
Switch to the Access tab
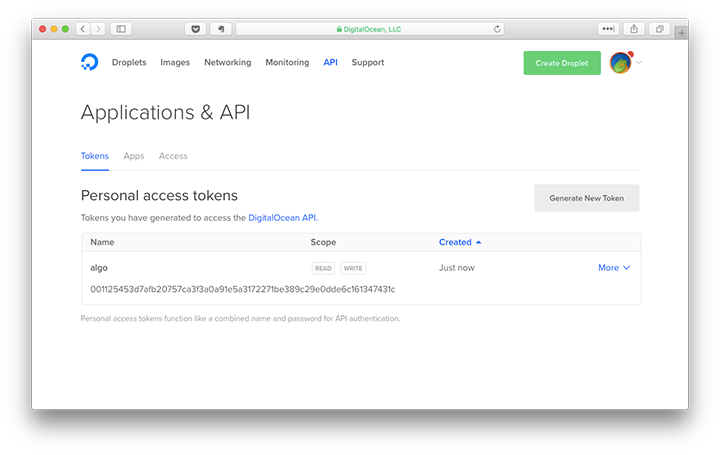[x=173, y=156]
